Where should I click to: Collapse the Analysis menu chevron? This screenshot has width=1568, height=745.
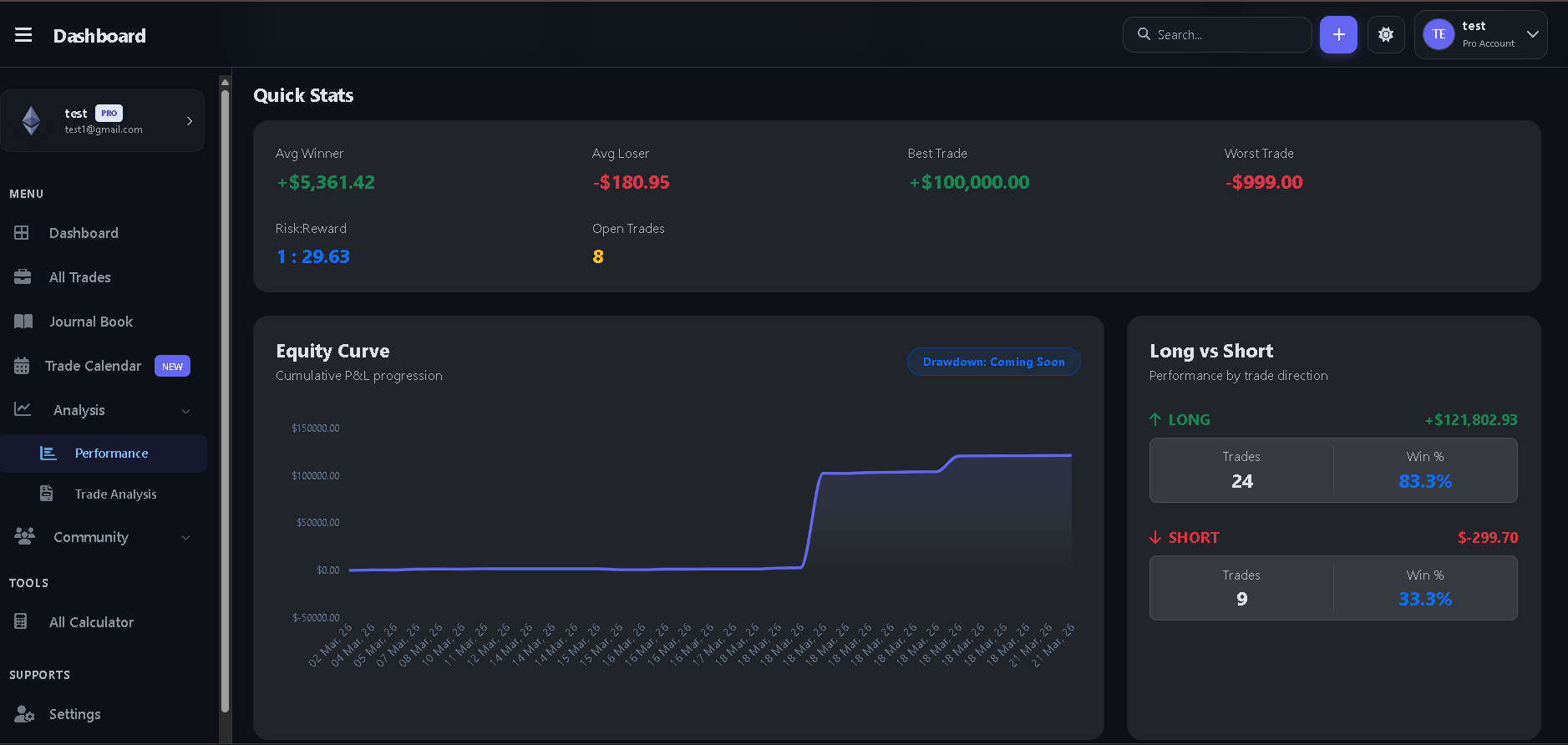click(x=186, y=411)
